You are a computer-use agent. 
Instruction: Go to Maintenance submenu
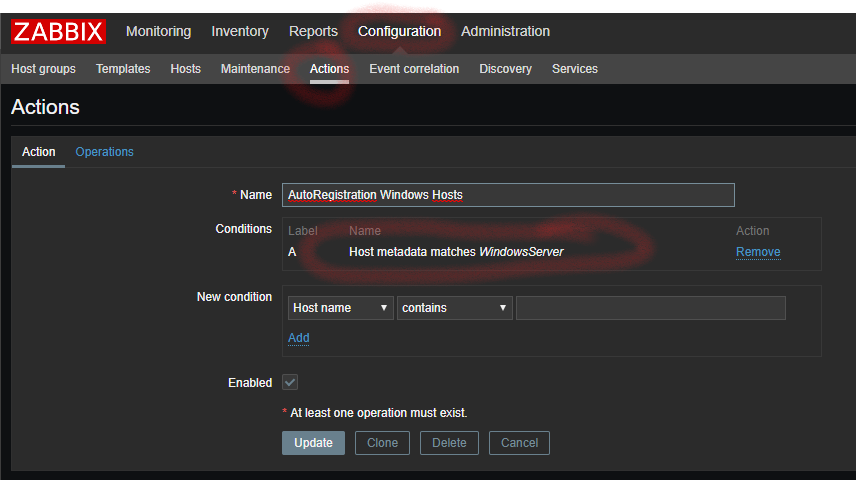(x=255, y=69)
